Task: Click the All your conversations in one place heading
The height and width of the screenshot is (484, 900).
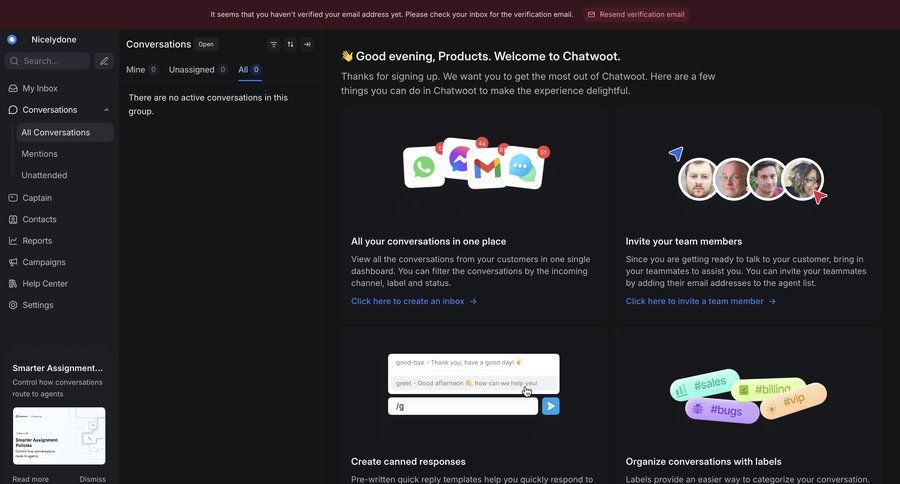Action: pos(428,242)
